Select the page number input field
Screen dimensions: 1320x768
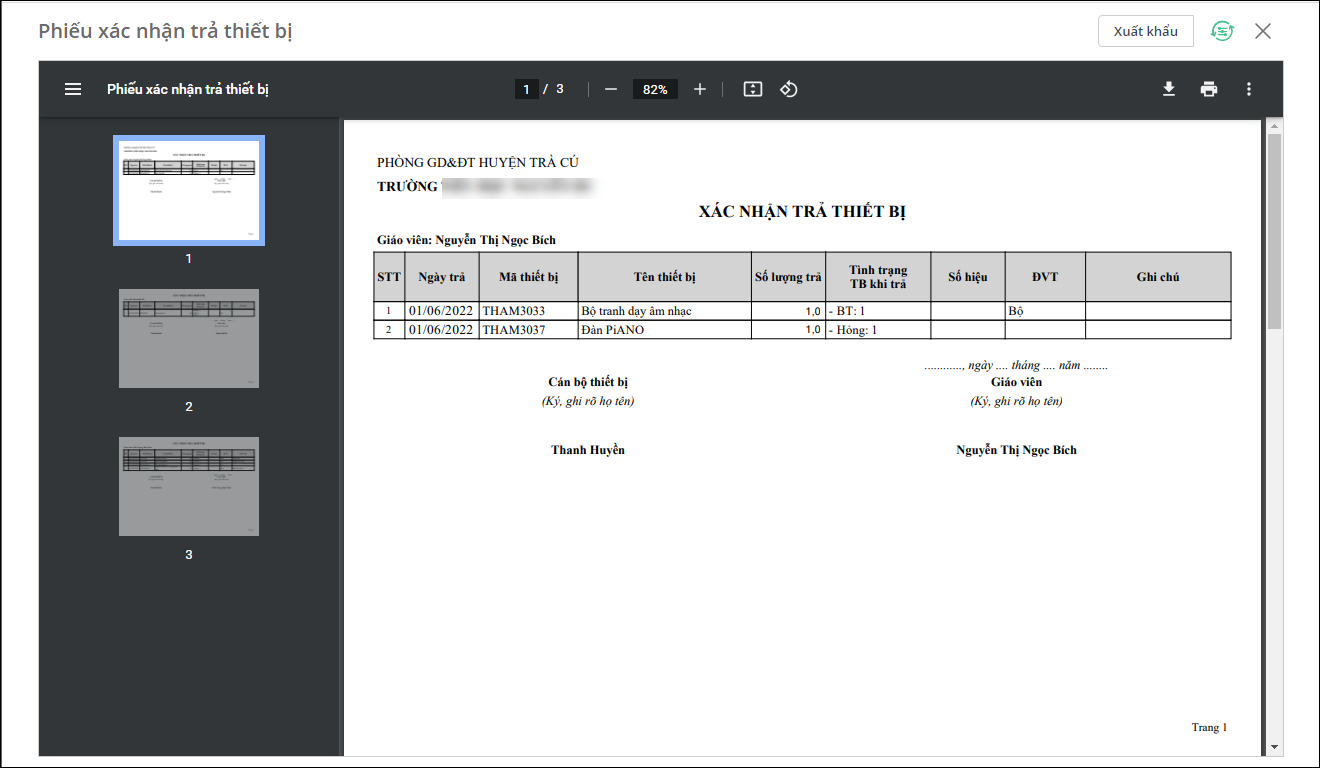pos(527,89)
